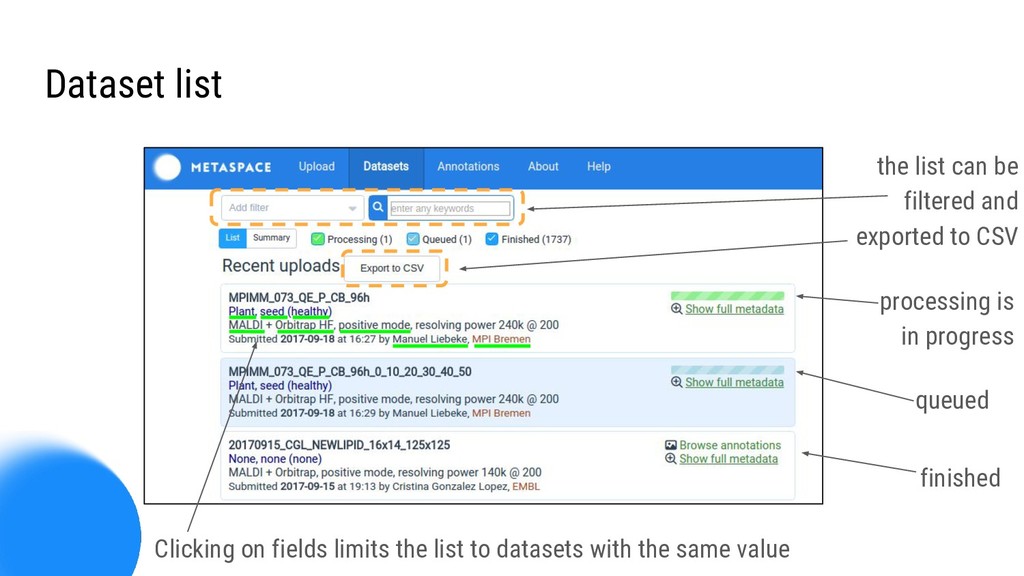
Task: Click the METASPACE round logo
Action: pos(167,167)
